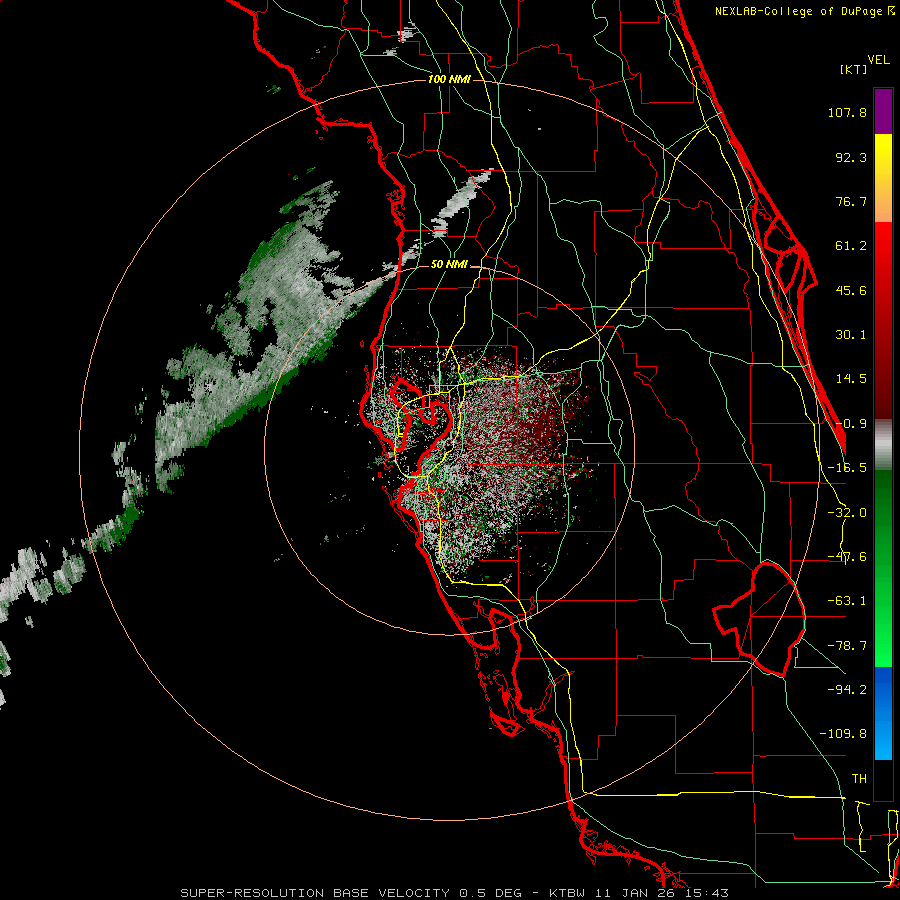
Task: Click the 61.2 velocity scale value
Action: pyautogui.click(x=851, y=246)
